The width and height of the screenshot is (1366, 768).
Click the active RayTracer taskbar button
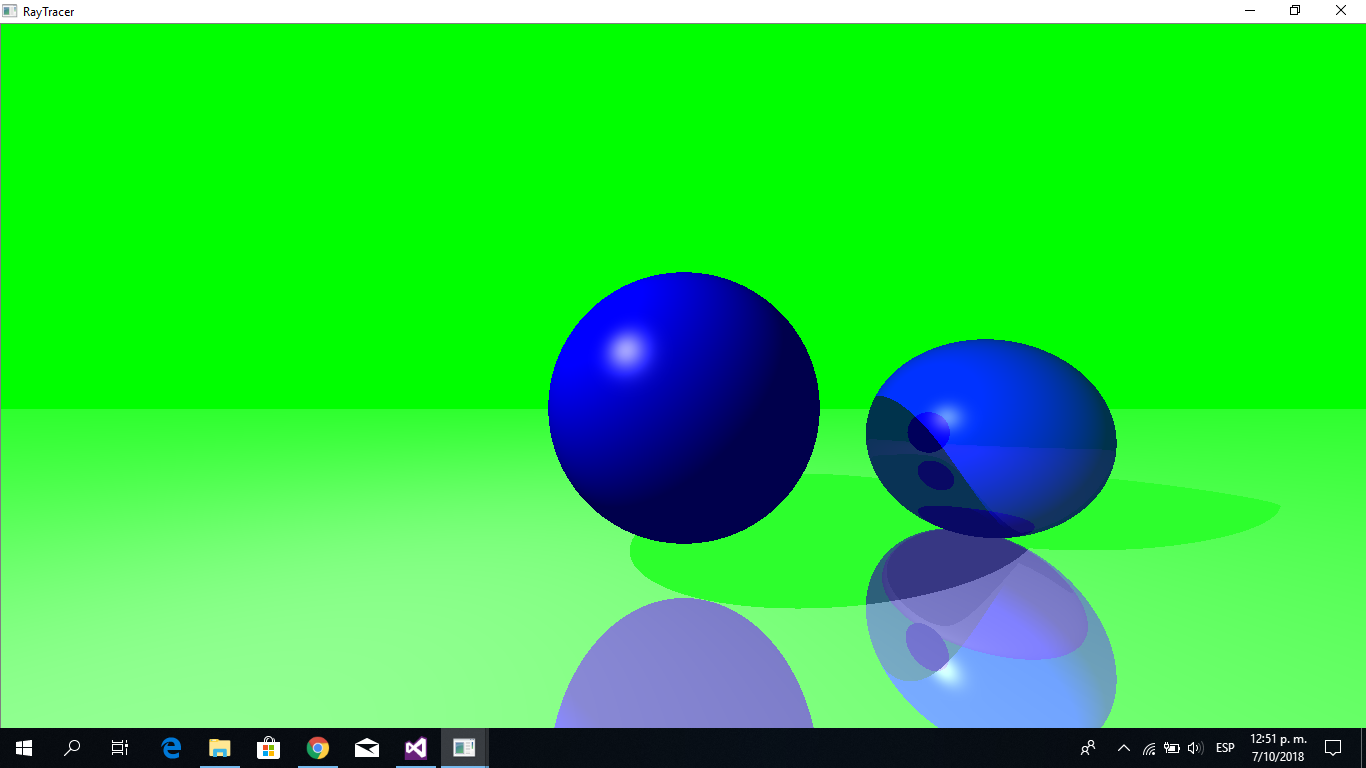(x=464, y=748)
